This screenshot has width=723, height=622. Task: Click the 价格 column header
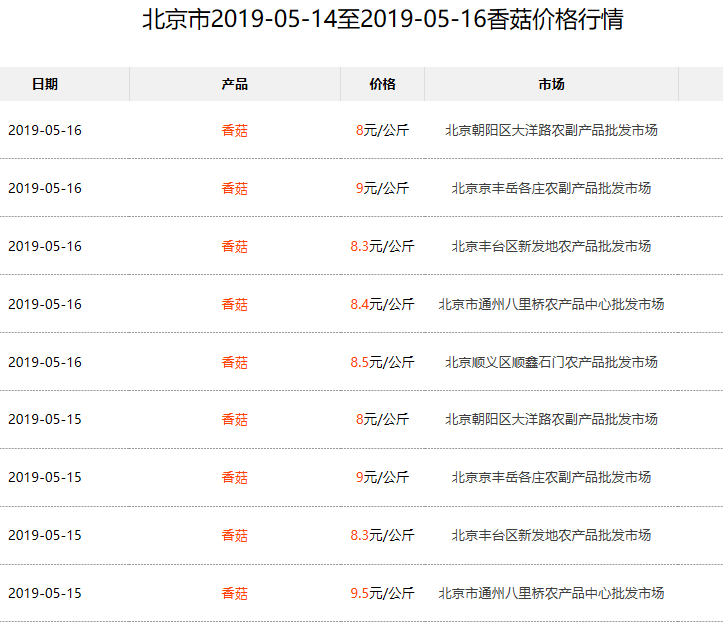[x=382, y=84]
